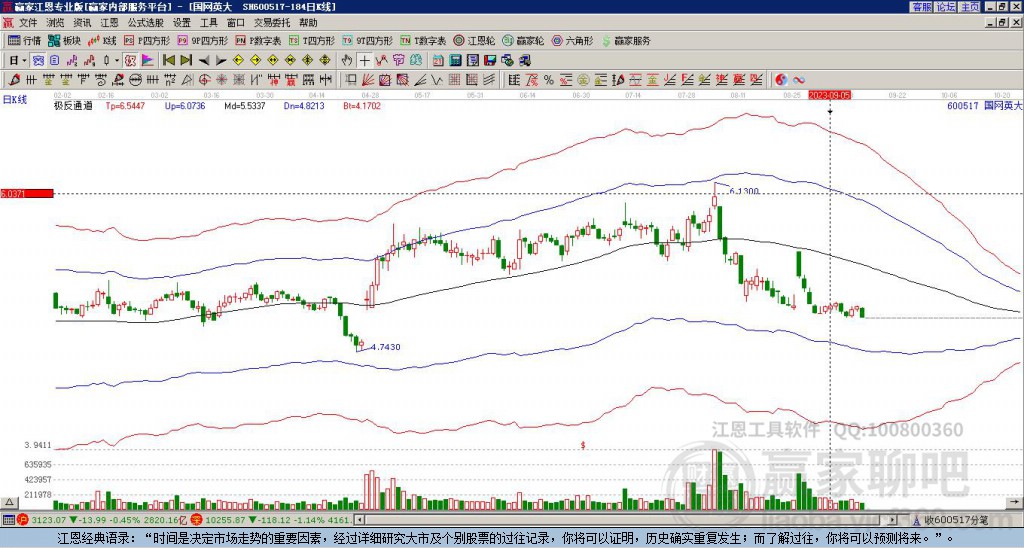Open the T四方形 tool
Screen dimensions: 1024x548
312,40
